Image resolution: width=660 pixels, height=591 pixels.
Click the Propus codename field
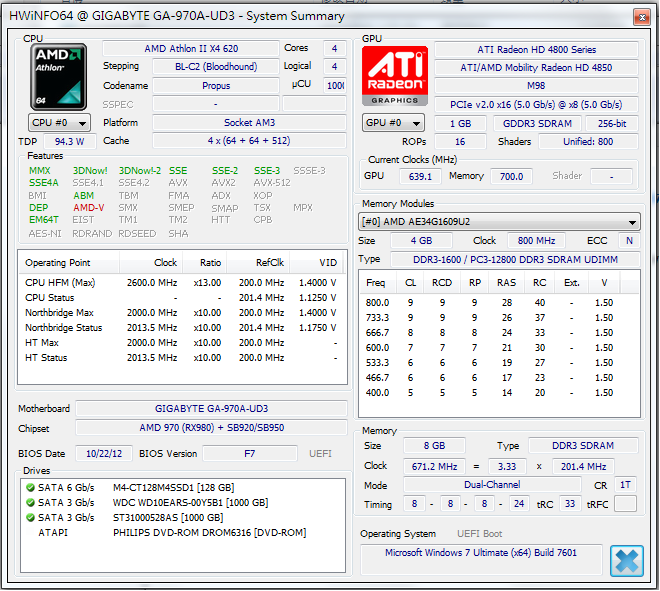tap(216, 86)
